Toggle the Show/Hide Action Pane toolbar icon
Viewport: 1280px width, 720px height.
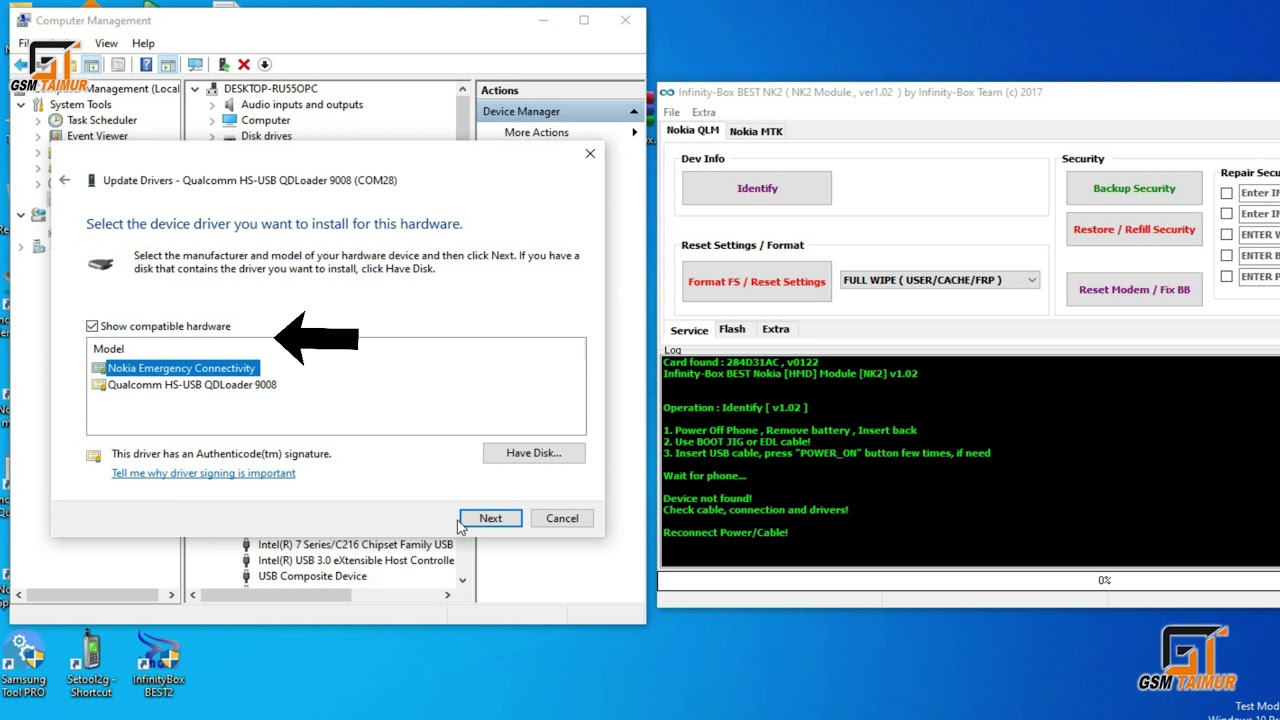point(168,65)
